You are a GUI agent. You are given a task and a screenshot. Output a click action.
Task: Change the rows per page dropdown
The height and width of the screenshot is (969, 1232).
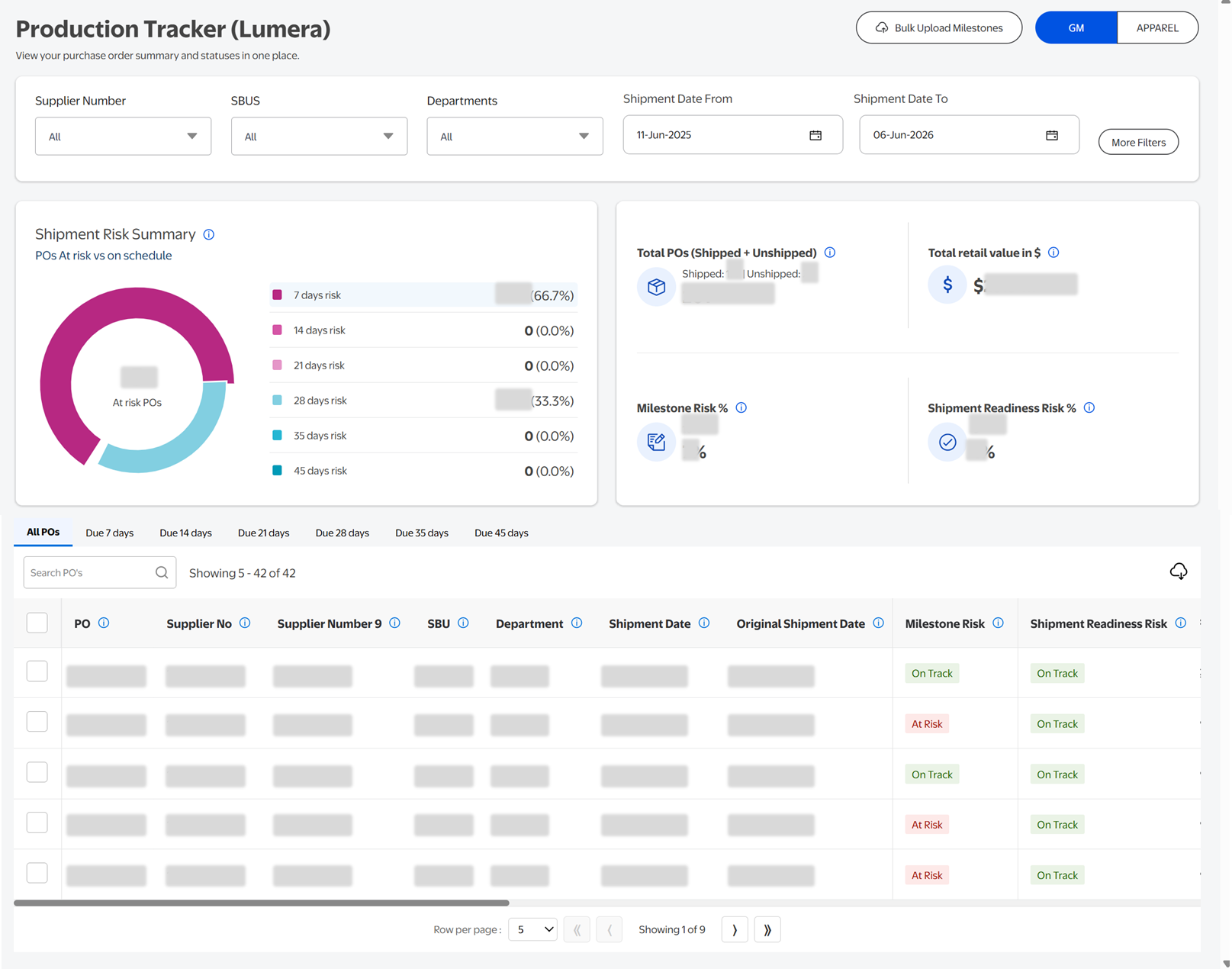(x=532, y=929)
